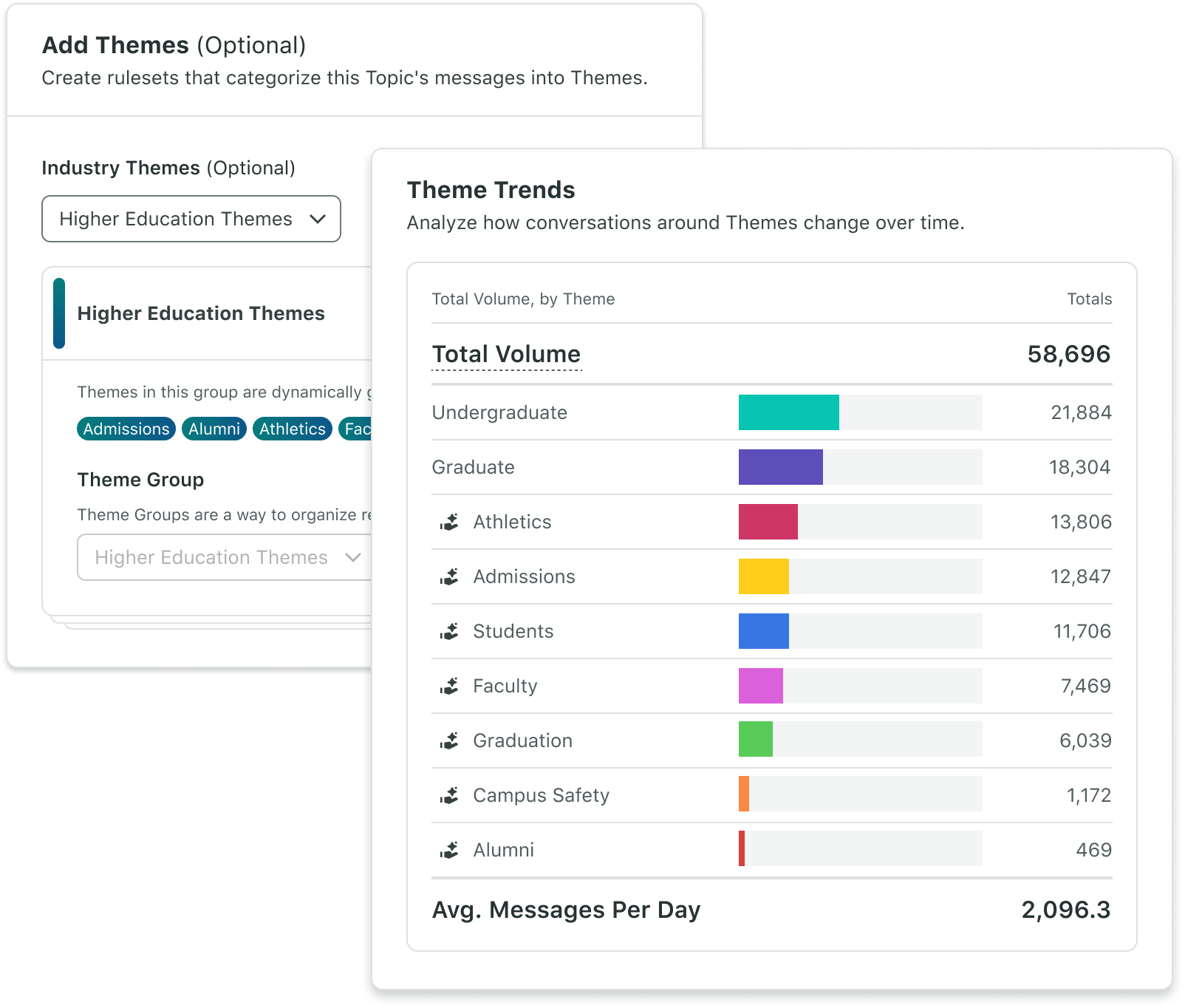
Task: Click the purple Graduate volume bar
Action: tap(780, 467)
